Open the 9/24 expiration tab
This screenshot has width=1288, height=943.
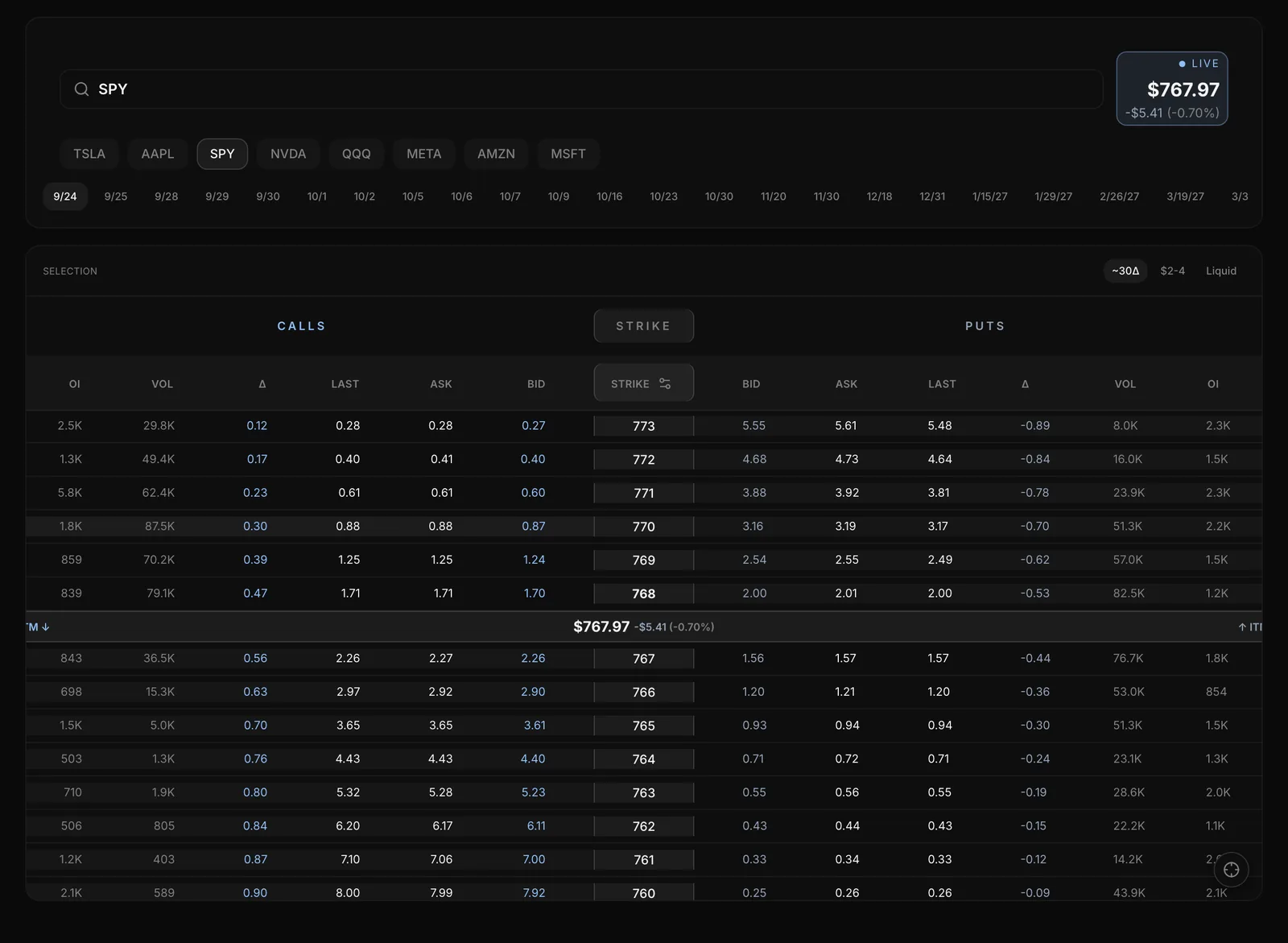(x=65, y=196)
